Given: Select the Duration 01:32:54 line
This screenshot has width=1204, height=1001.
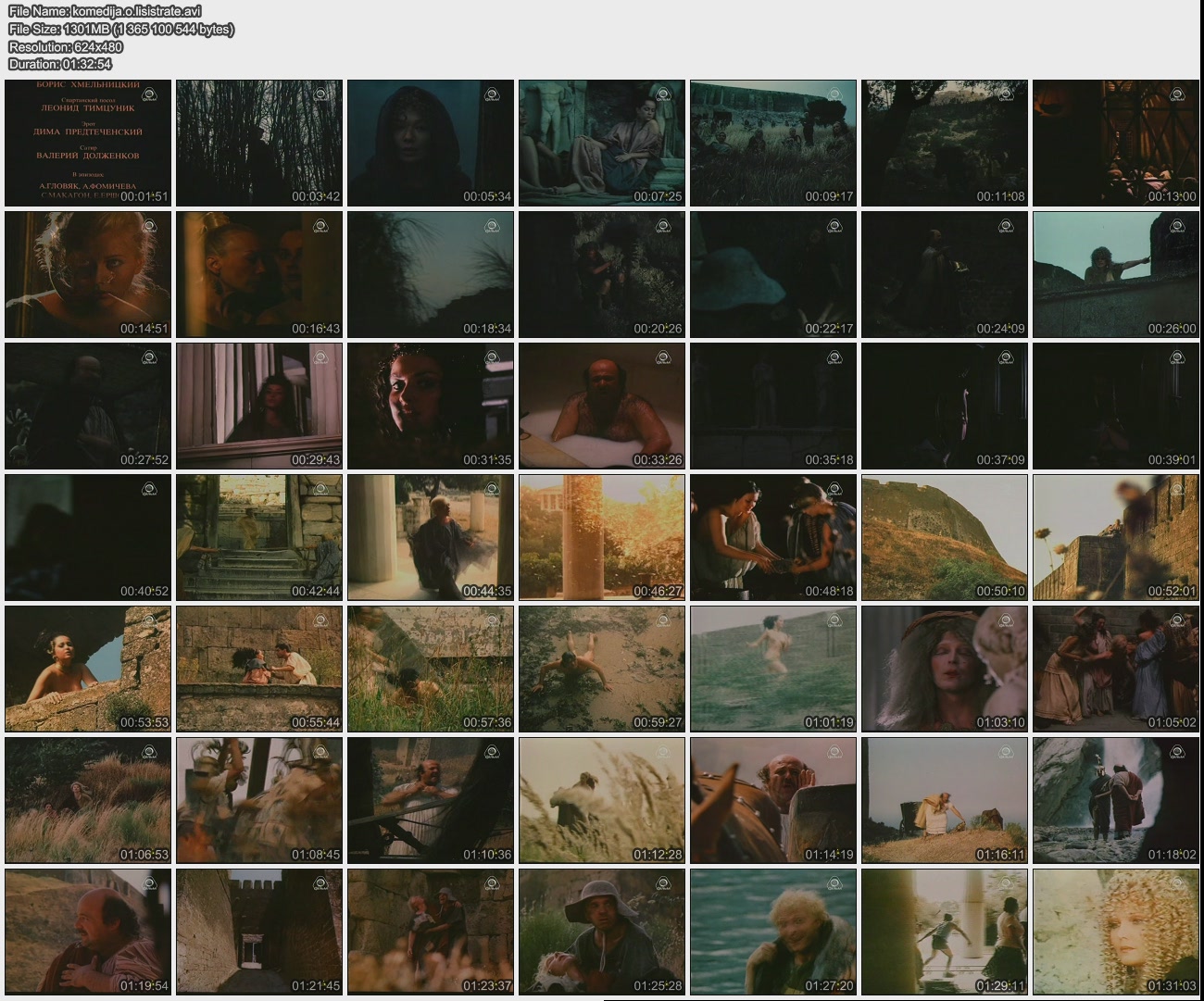Looking at the screenshot, I should (x=60, y=64).
